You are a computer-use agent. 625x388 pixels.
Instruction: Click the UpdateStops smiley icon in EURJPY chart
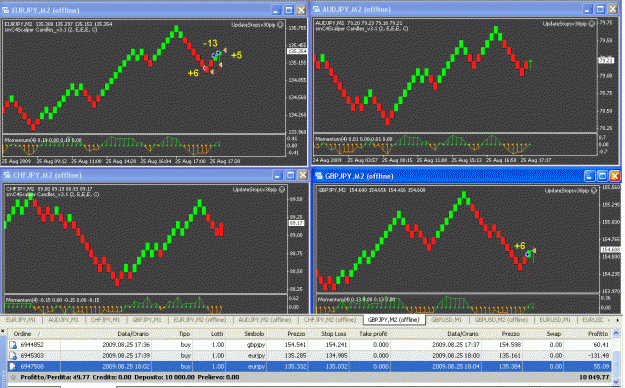coord(280,25)
